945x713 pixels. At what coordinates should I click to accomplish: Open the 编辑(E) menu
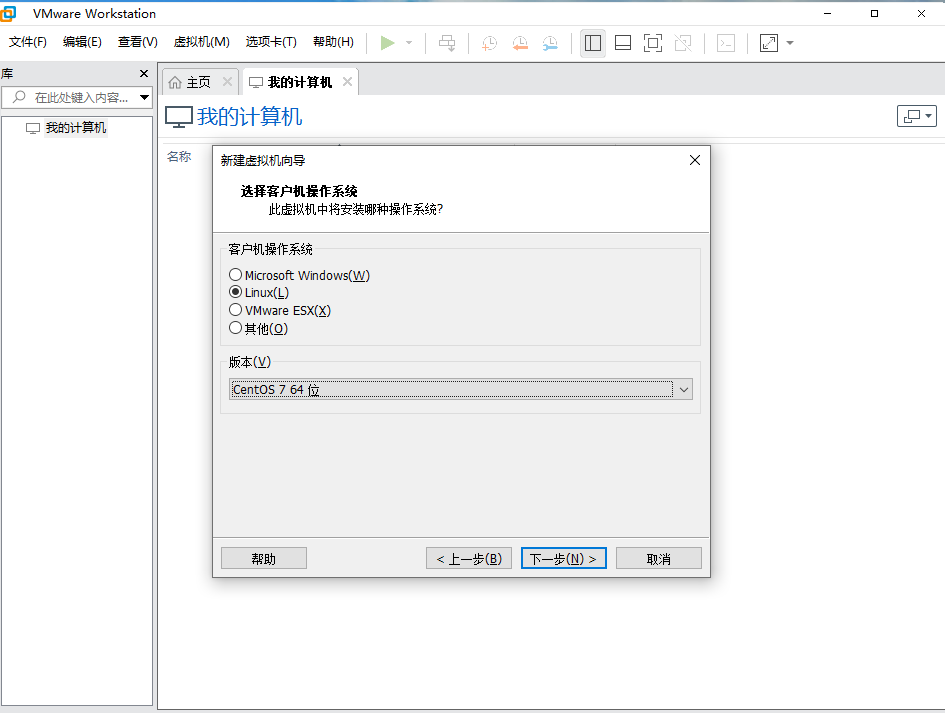click(x=82, y=42)
